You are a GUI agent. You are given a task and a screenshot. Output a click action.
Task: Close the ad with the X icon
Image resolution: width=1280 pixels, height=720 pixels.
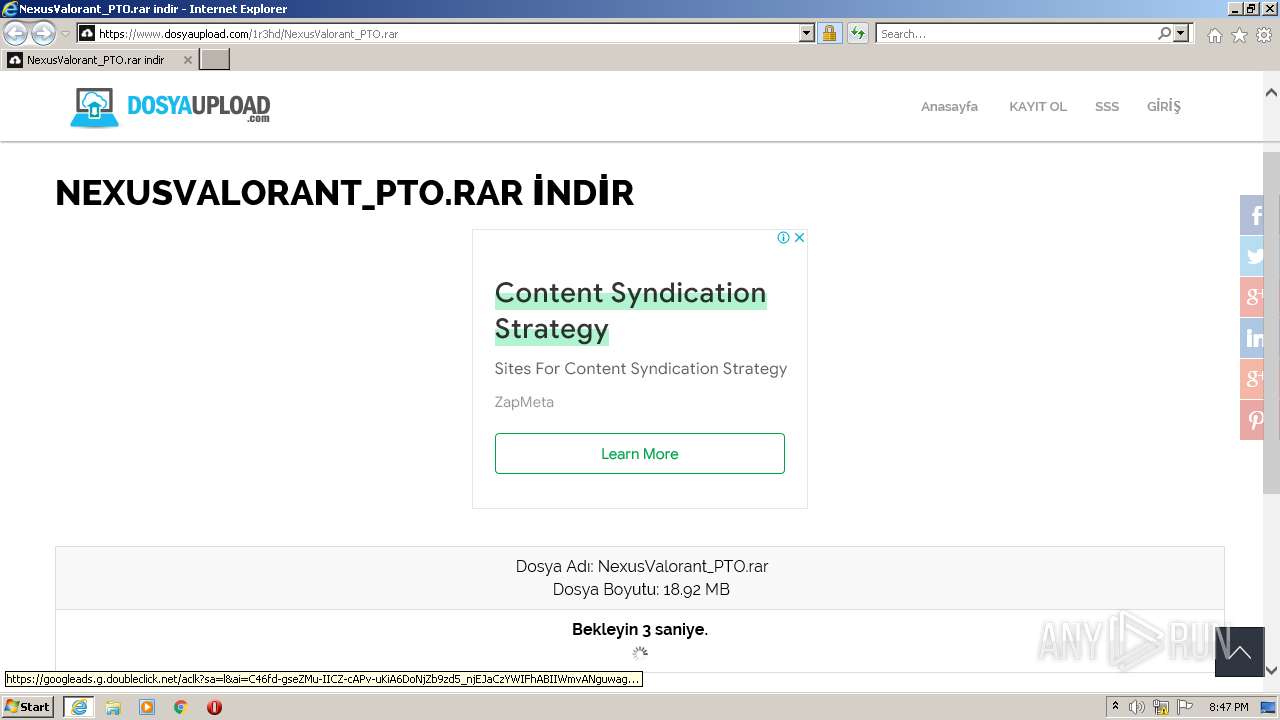799,237
